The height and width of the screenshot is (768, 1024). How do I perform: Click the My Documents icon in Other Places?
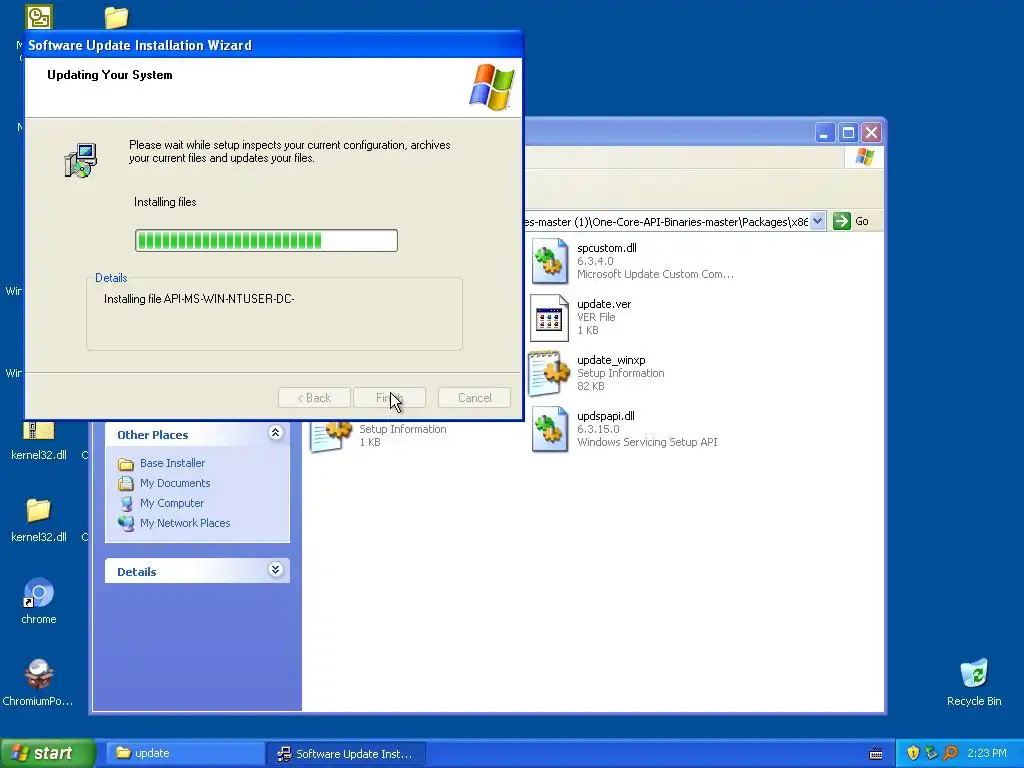pyautogui.click(x=126, y=483)
